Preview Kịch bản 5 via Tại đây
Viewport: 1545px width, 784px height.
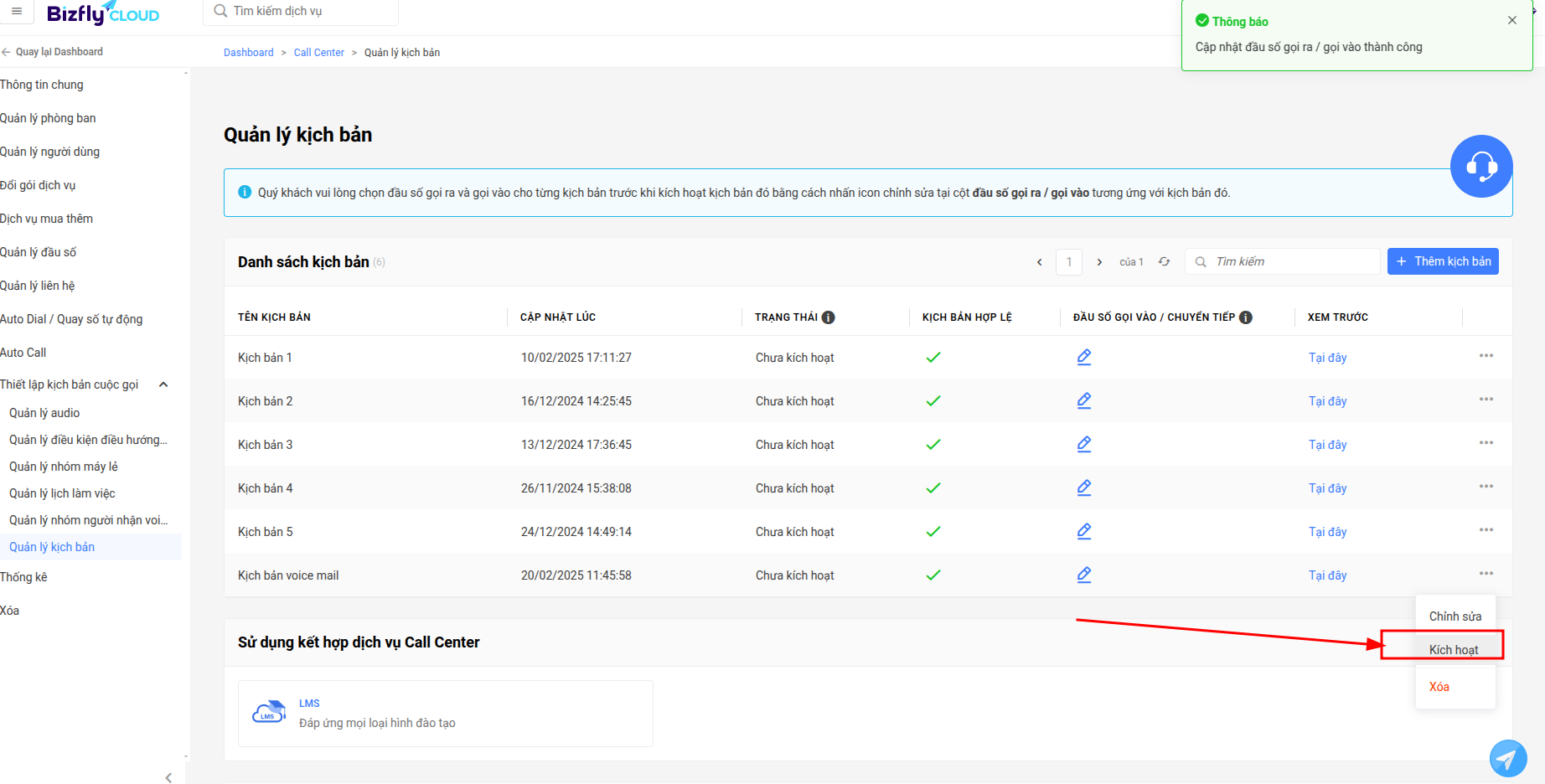[x=1328, y=532]
